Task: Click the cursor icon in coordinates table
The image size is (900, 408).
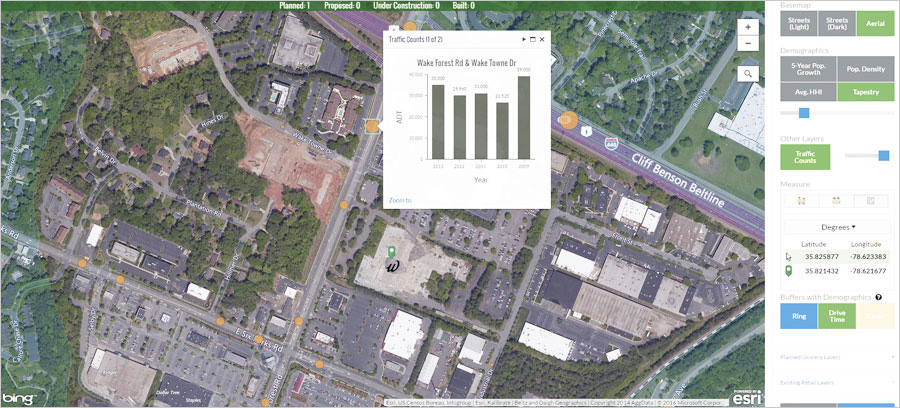Action: click(788, 257)
